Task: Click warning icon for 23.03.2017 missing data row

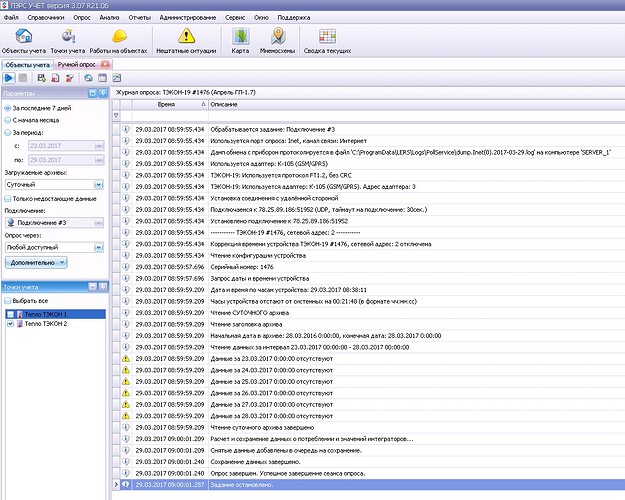Action: tap(126, 358)
